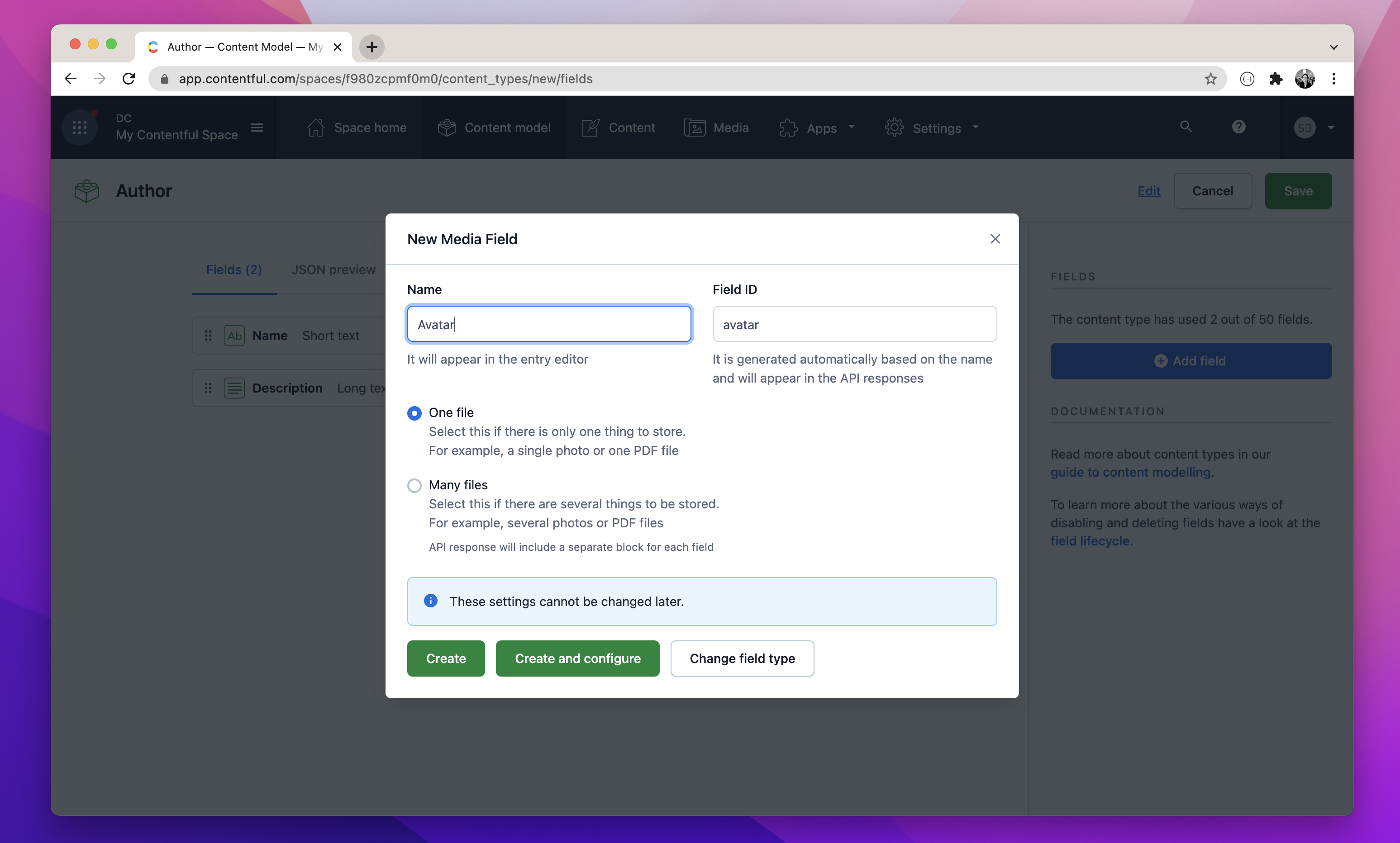The width and height of the screenshot is (1400, 843).
Task: Select the Many files radio option
Action: 414,486
